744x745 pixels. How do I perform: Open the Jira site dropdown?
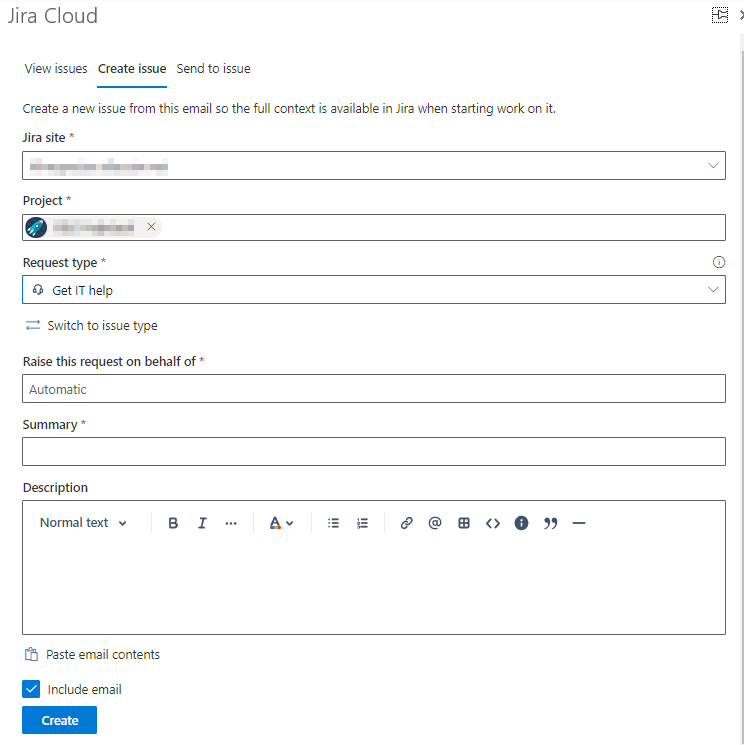click(x=373, y=165)
